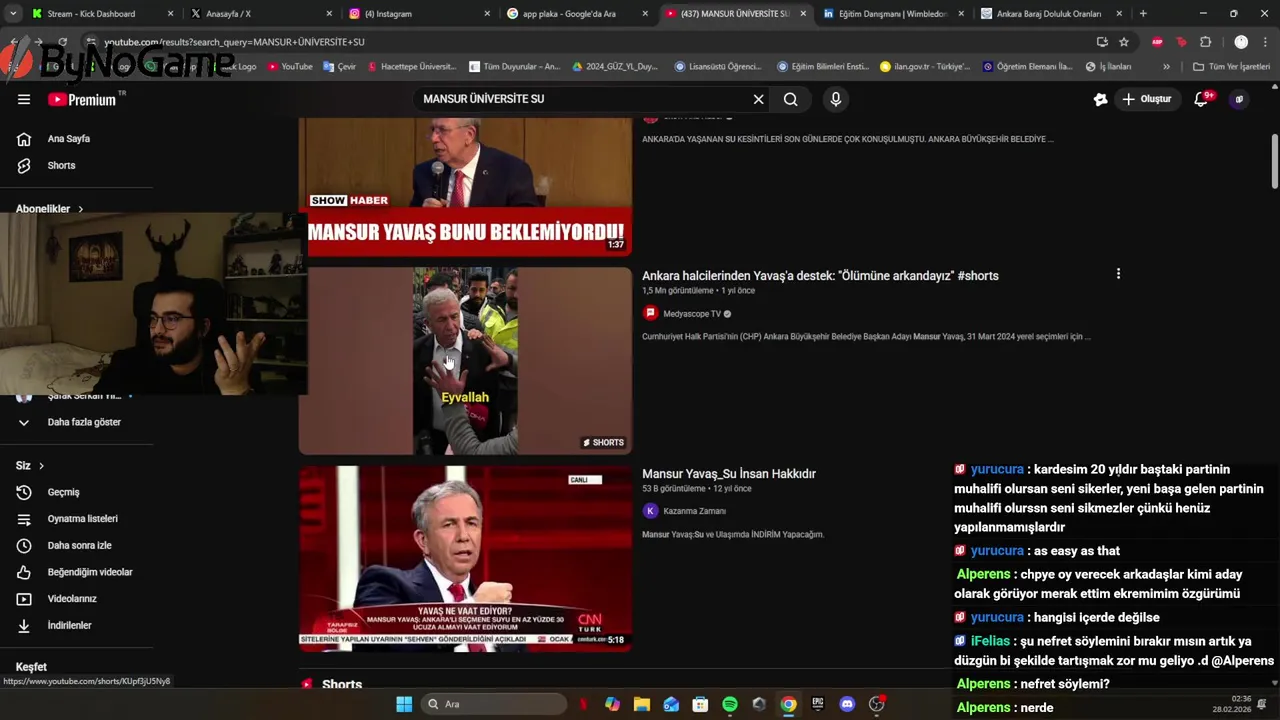
Task: Switch to the Eğitim Danışmanı LinkedIn tab
Action: pos(894,14)
